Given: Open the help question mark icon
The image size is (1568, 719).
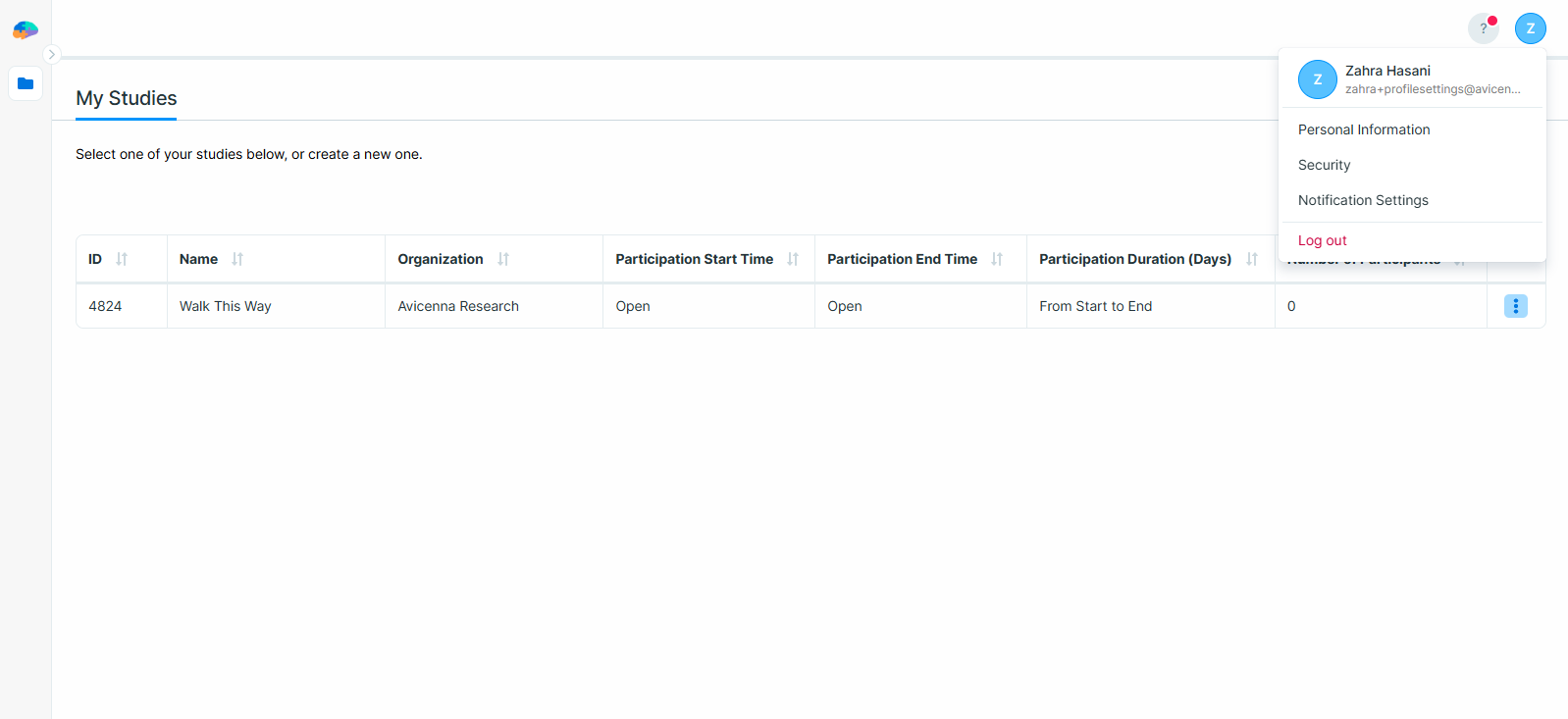Looking at the screenshot, I should (x=1483, y=28).
